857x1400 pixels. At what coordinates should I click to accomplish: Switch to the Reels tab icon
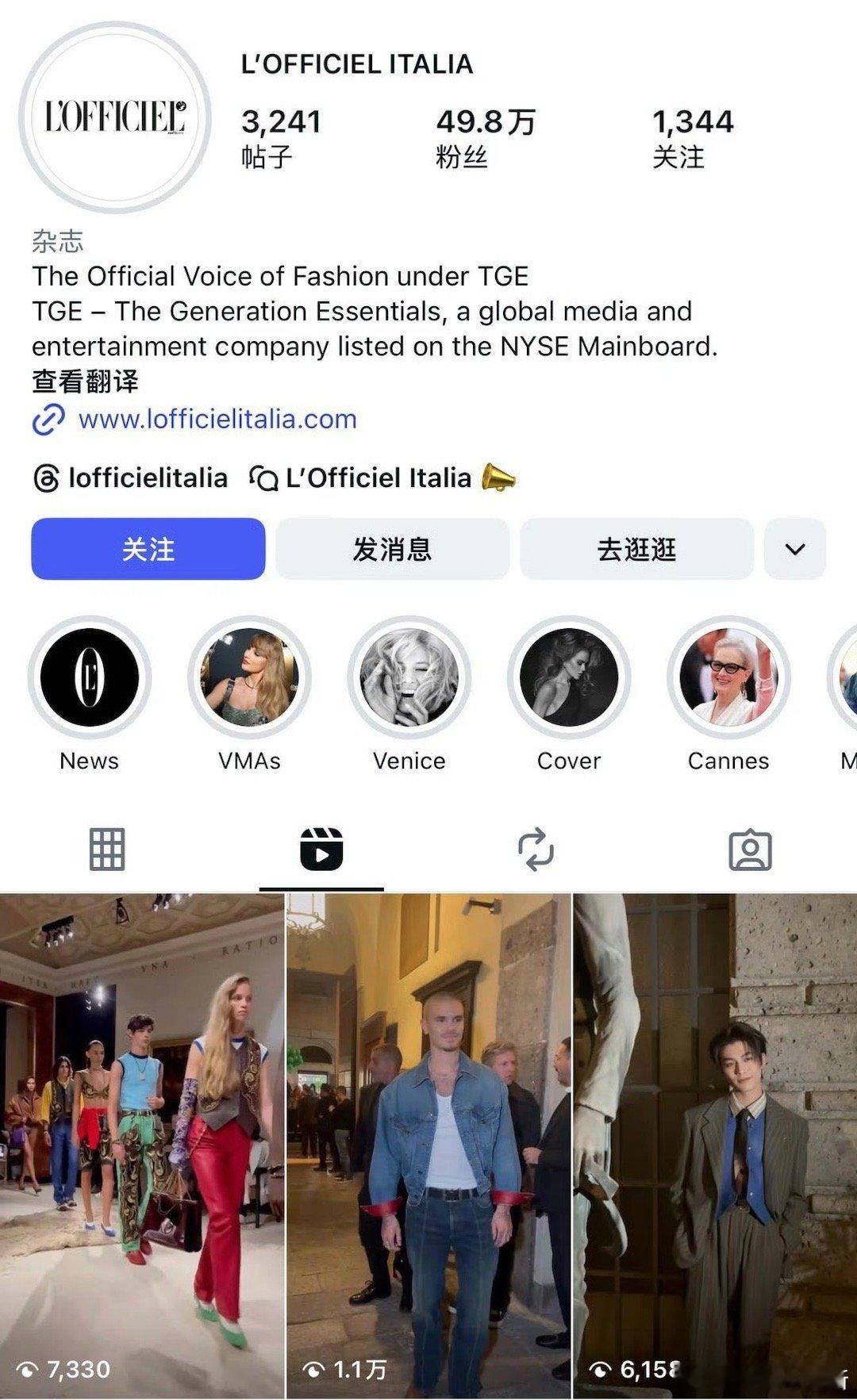click(321, 850)
